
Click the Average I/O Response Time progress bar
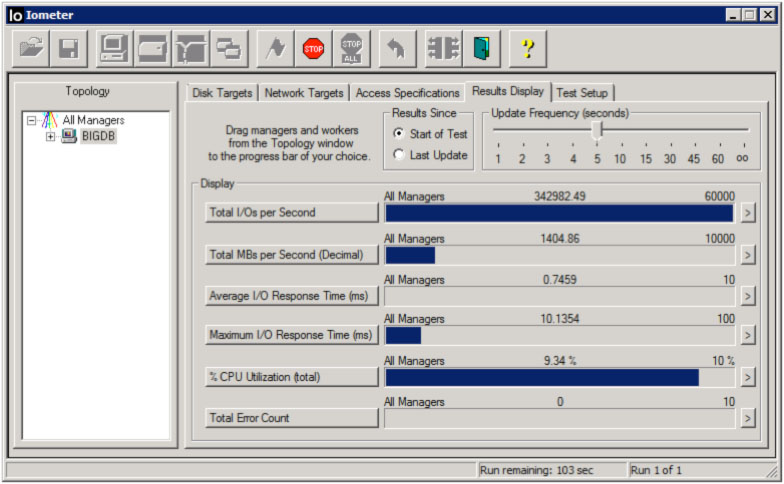pos(560,296)
